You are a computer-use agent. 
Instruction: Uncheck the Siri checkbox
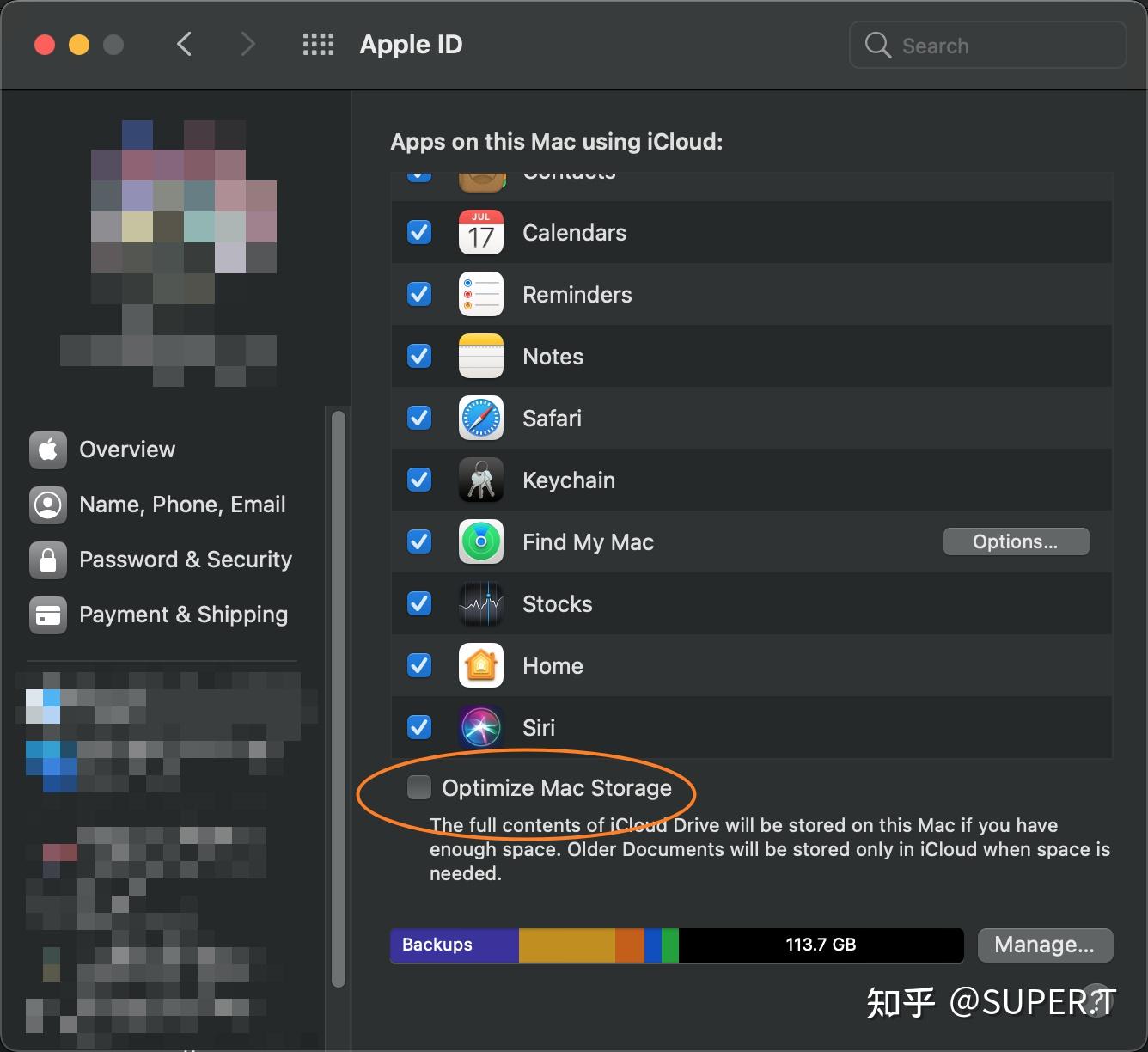tap(419, 728)
